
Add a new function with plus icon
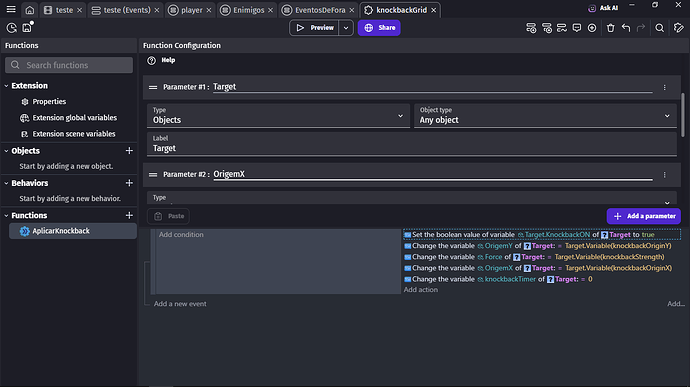click(129, 215)
